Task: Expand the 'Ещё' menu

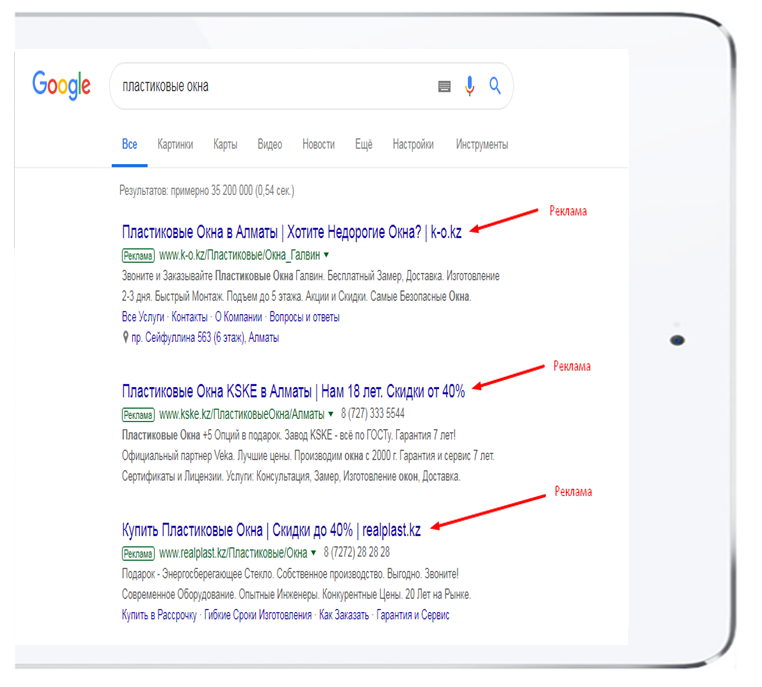Action: [x=364, y=144]
